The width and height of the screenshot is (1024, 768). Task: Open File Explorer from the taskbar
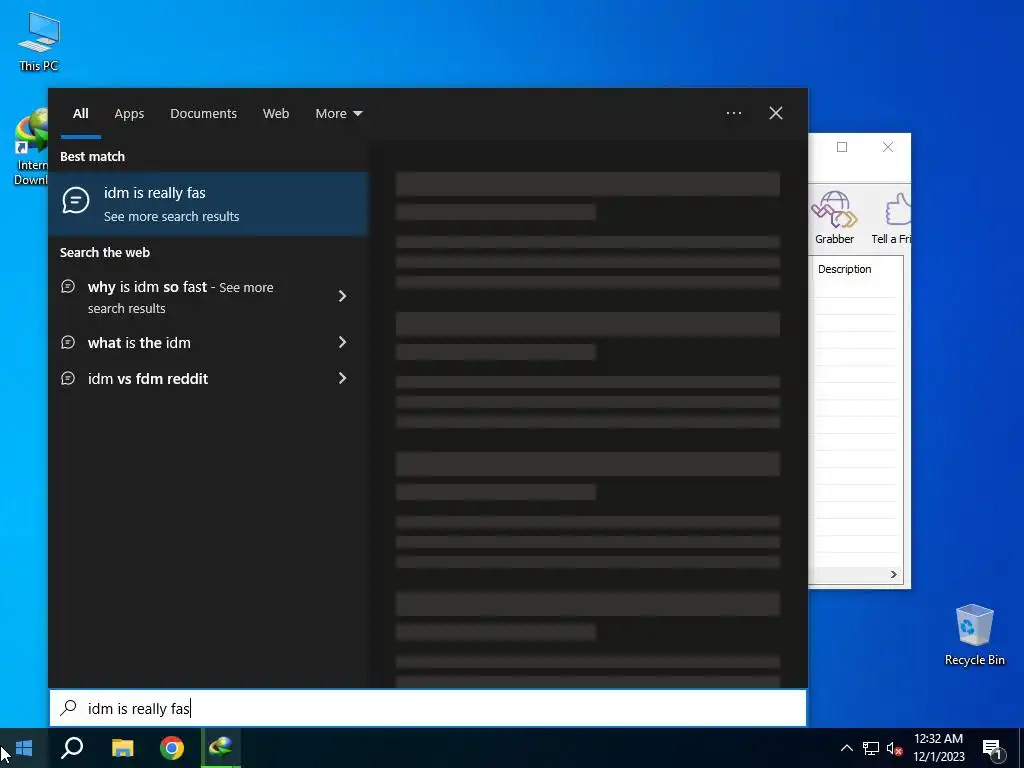(122, 748)
